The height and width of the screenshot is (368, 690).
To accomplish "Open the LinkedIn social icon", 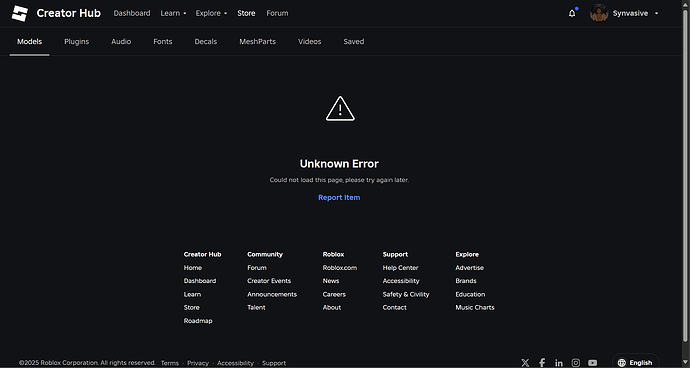I will [559, 363].
